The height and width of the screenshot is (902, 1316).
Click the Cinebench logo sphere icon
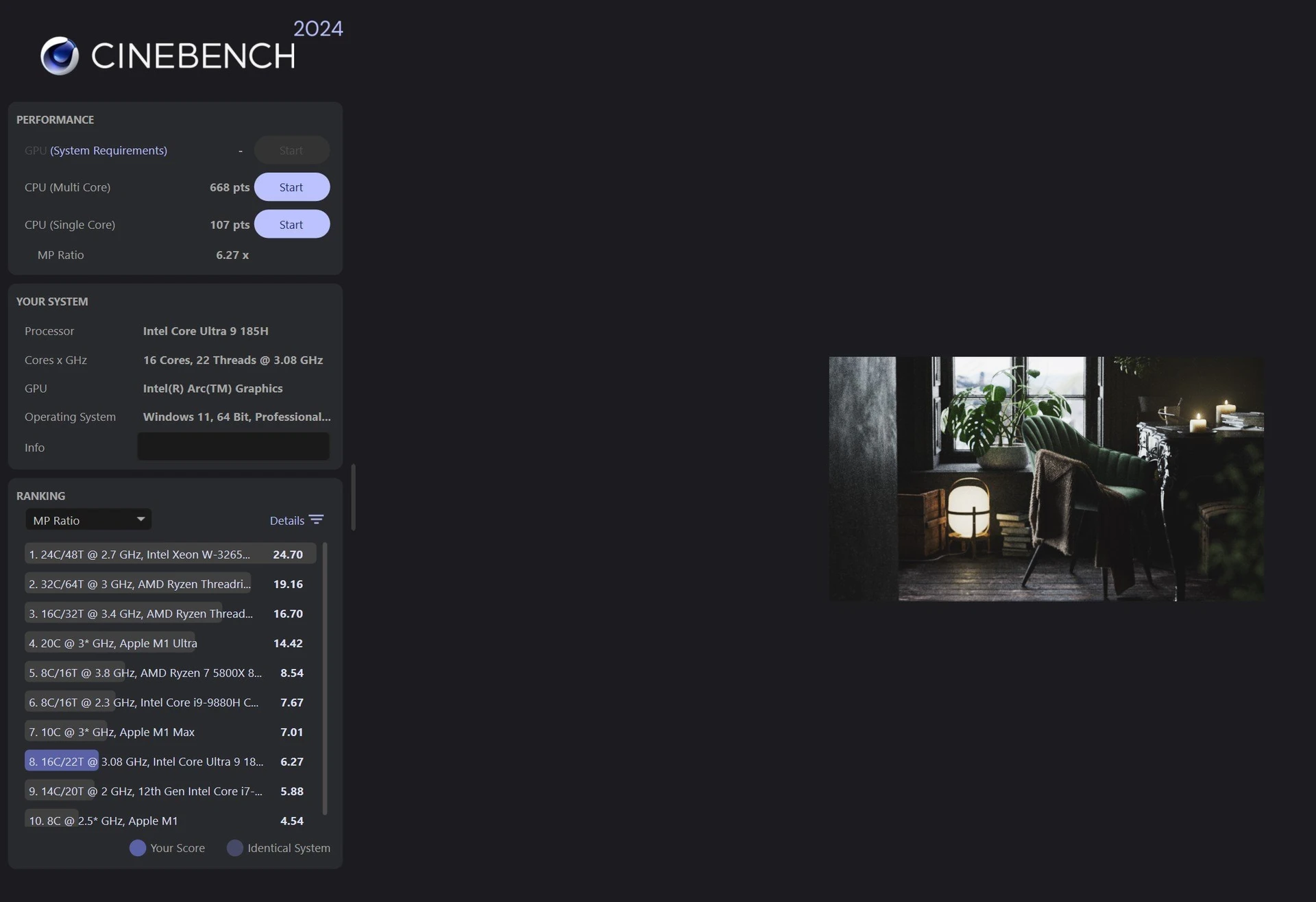pos(60,56)
